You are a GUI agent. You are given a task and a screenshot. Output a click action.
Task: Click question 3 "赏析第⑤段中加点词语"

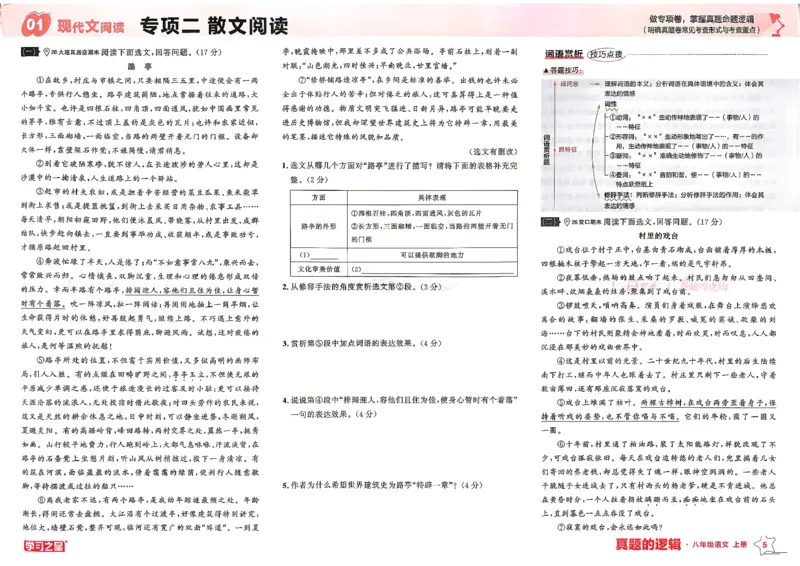pyautogui.click(x=362, y=343)
